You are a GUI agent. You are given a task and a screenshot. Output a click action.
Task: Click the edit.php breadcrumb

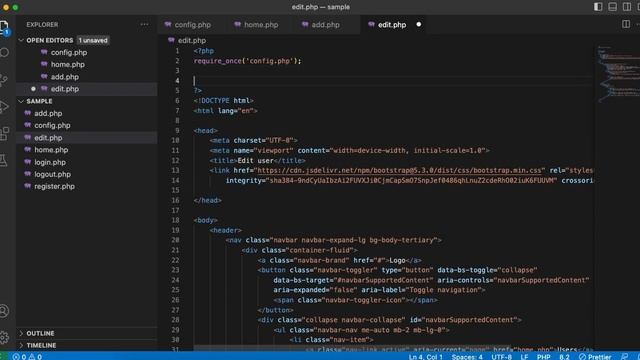191,40
